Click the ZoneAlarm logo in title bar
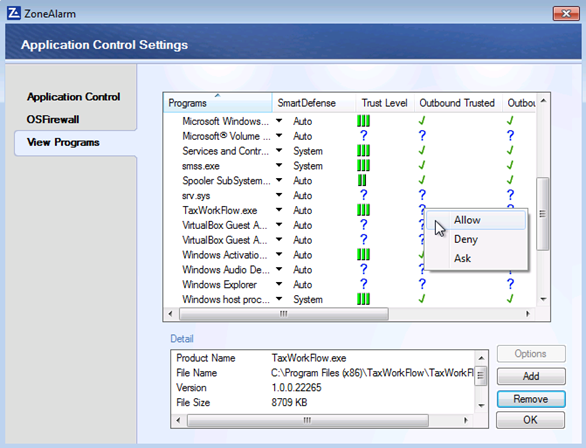Image resolution: width=586 pixels, height=448 pixels. (x=14, y=13)
